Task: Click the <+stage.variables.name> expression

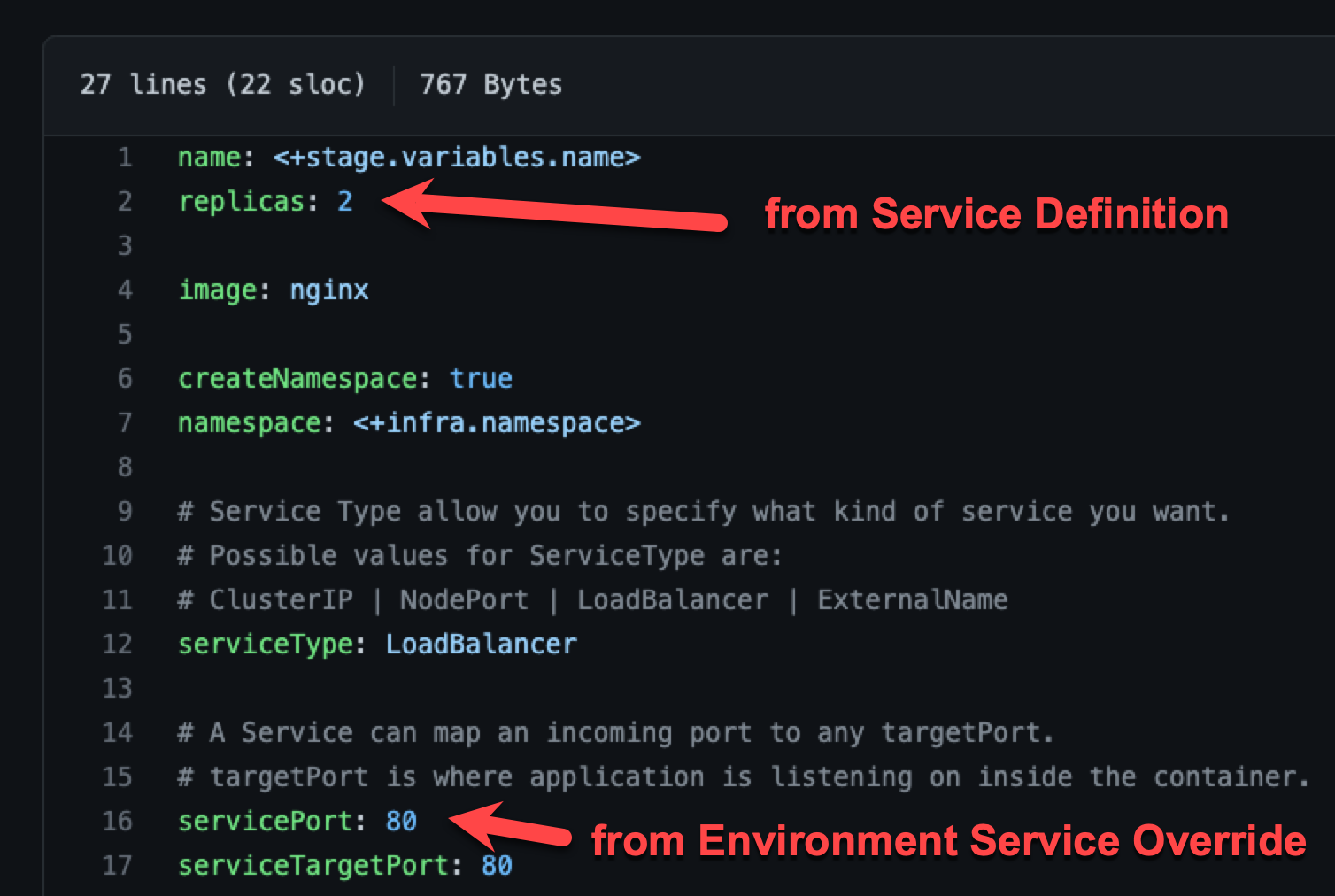Action: pyautogui.click(x=456, y=158)
